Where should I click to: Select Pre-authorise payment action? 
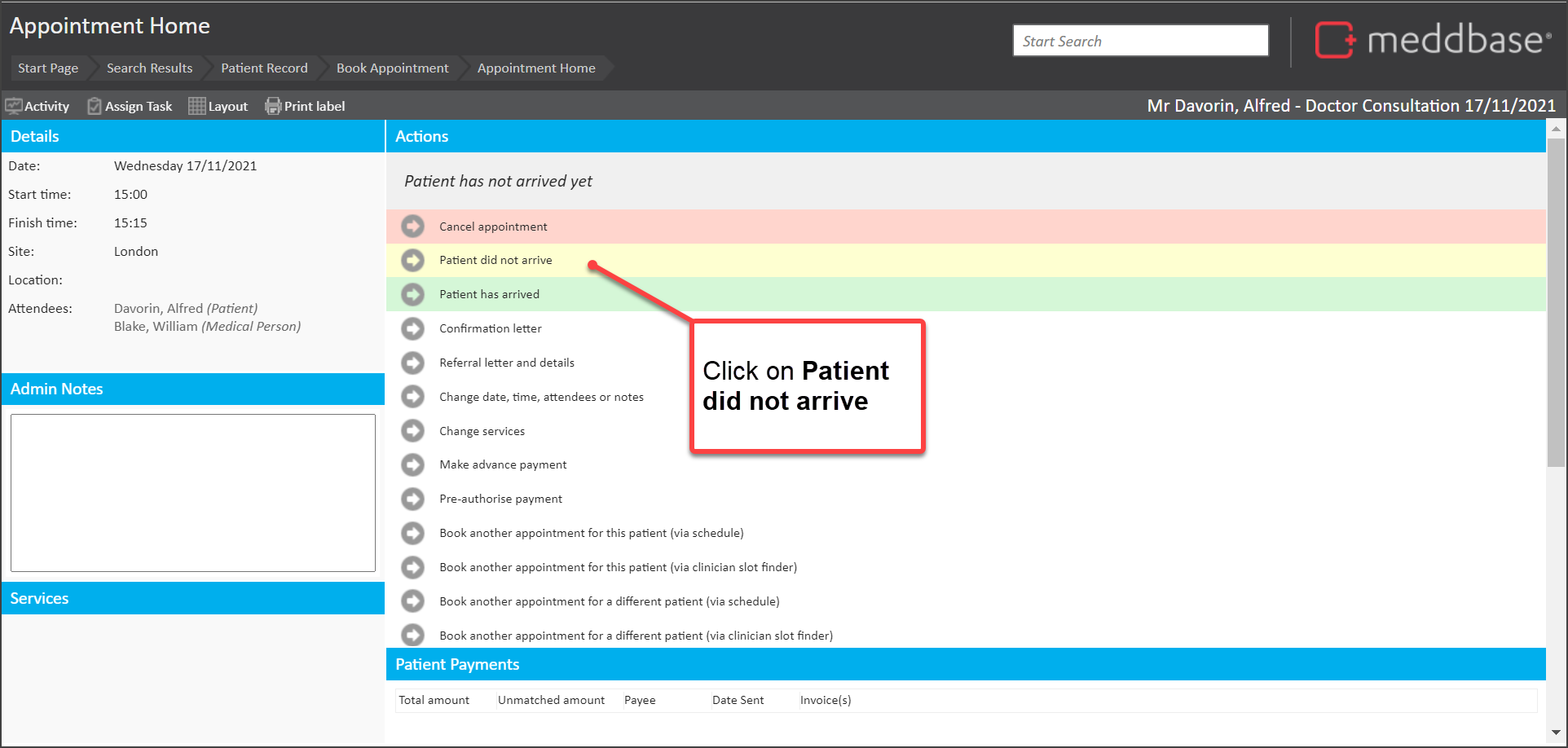click(x=500, y=499)
